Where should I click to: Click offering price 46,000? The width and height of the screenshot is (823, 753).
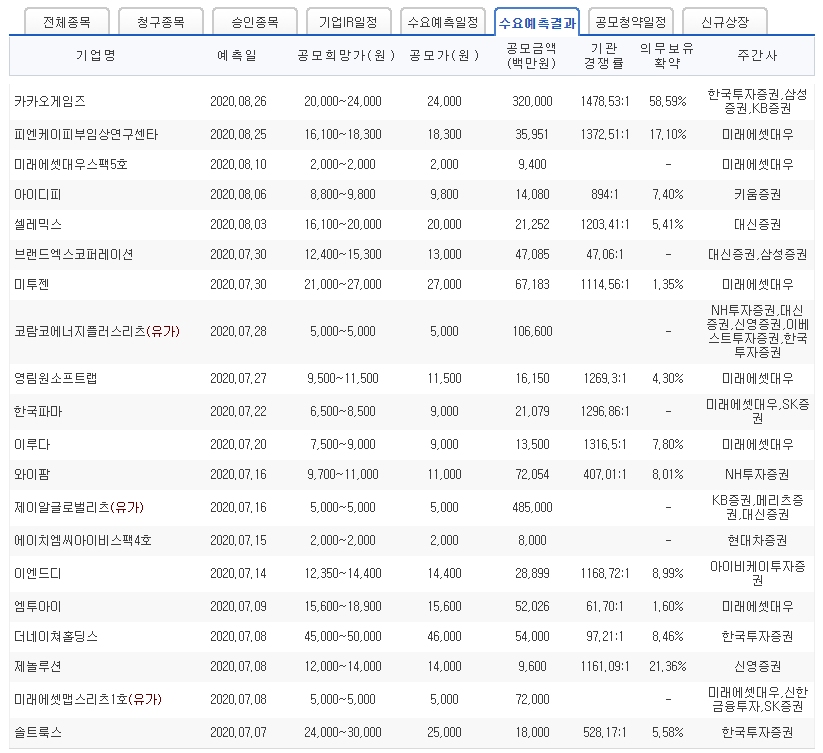coord(444,637)
